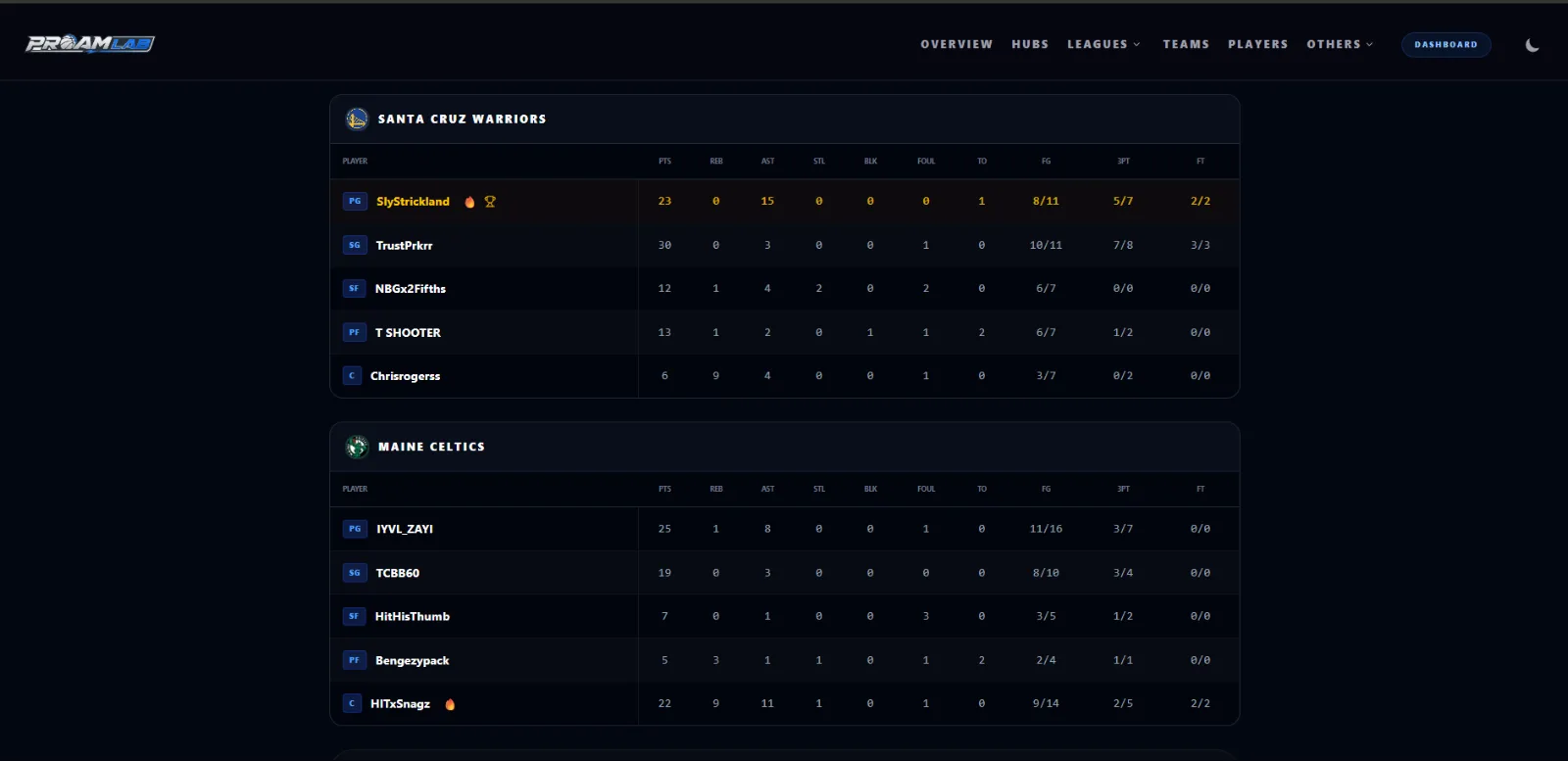The image size is (1568, 761).
Task: Click the PTS column header in Warriors table
Action: coord(664,162)
